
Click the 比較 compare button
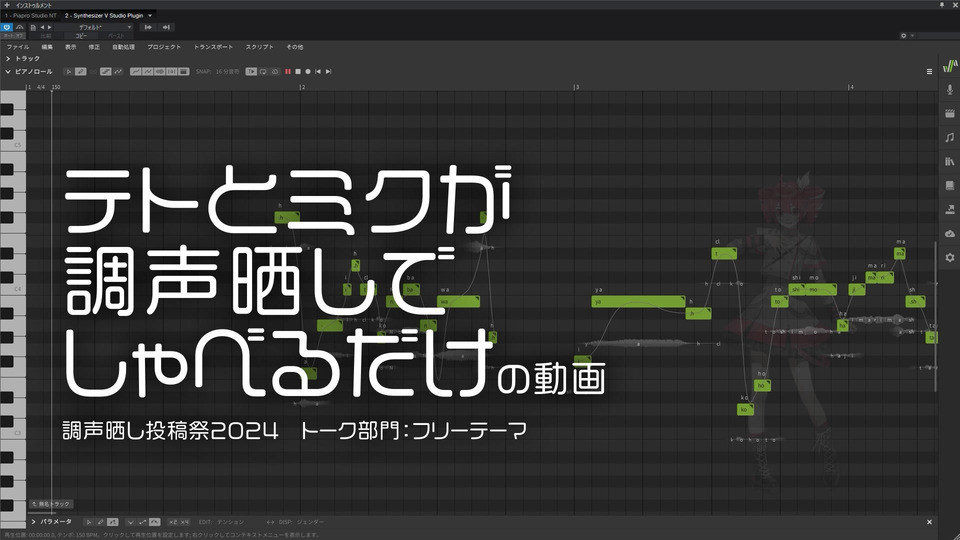coord(46,36)
